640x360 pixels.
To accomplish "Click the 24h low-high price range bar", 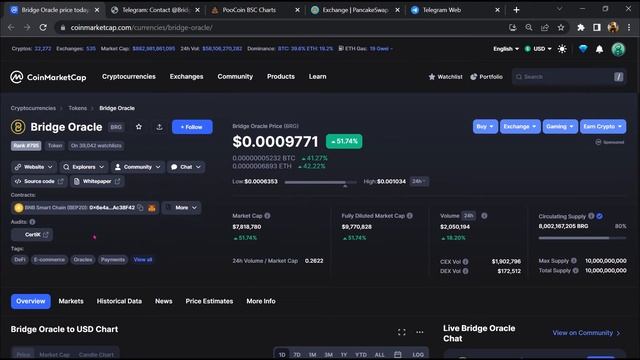I will tap(321, 182).
